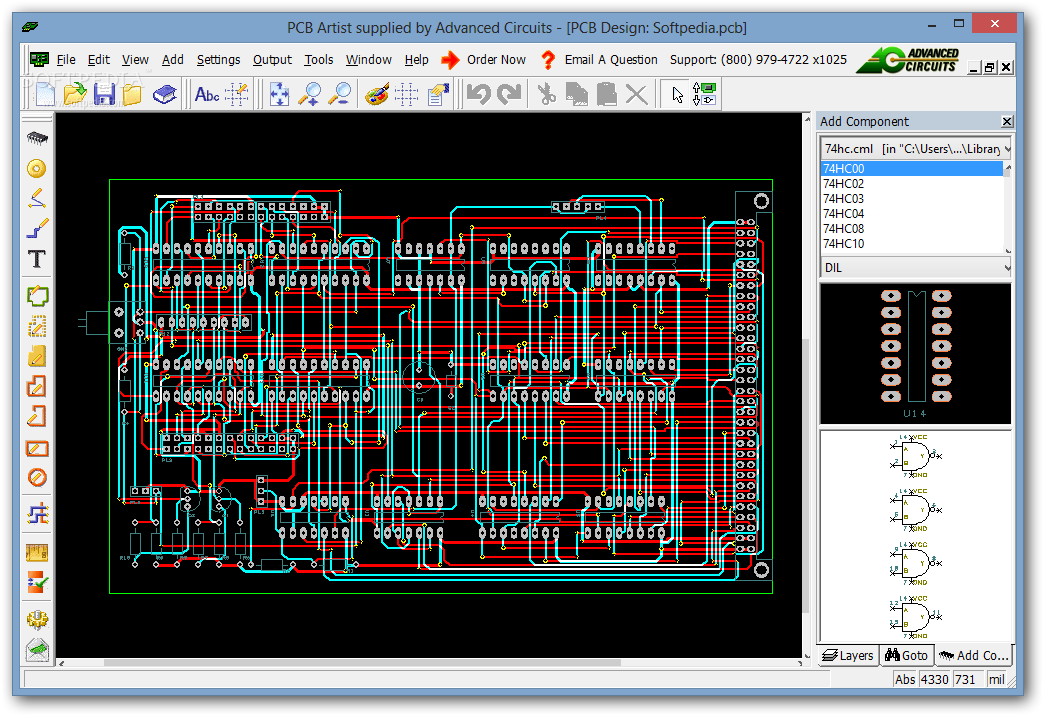Click the swap PCB/schematic icon
This screenshot has width=1044, height=716.
coord(704,94)
